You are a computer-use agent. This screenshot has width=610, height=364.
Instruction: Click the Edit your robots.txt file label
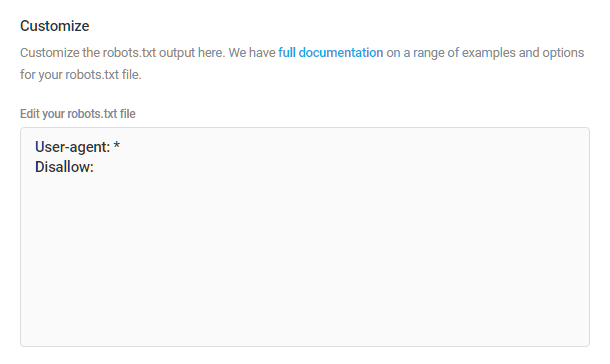[78, 114]
